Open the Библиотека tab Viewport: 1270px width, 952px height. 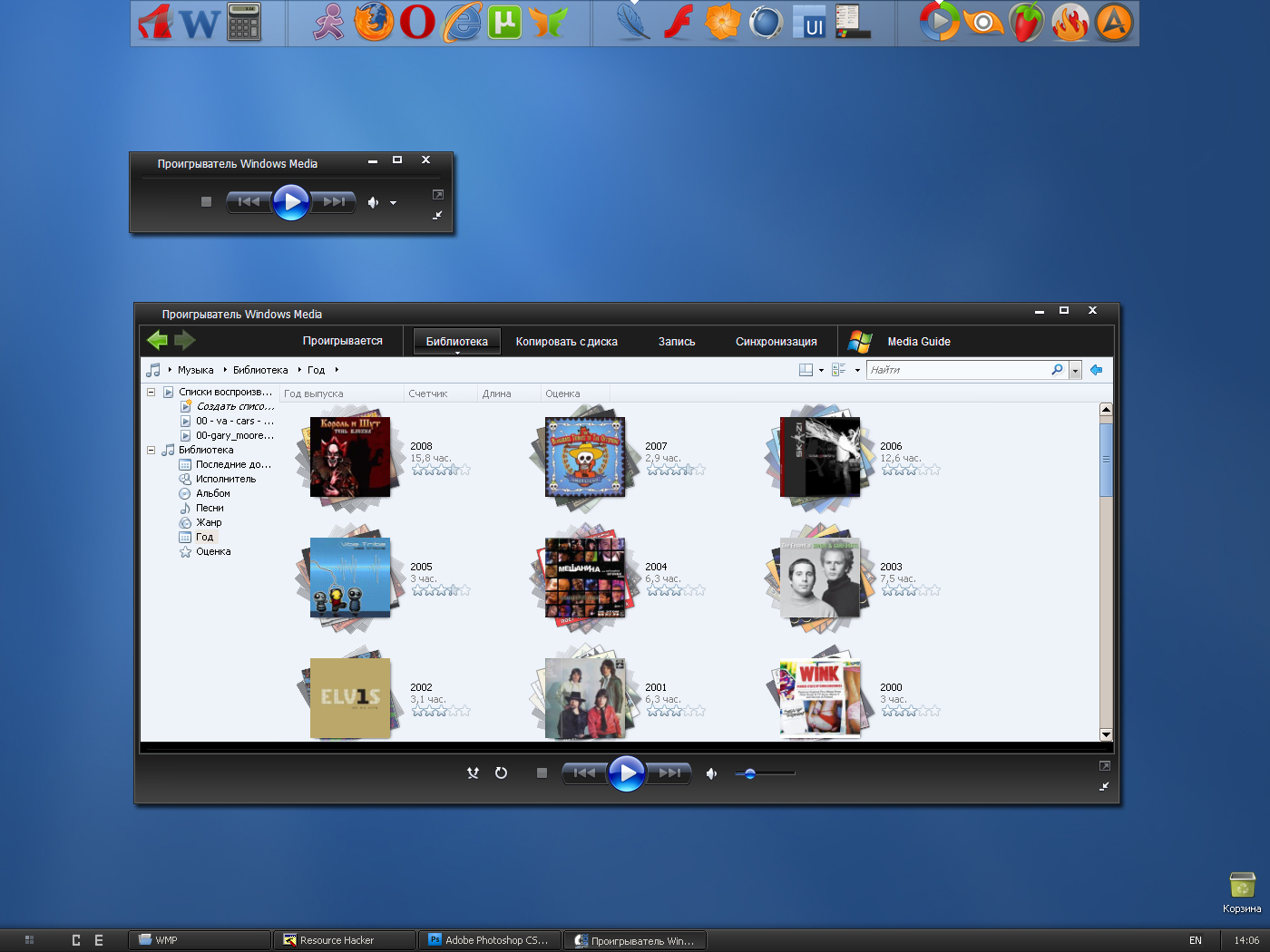[457, 342]
